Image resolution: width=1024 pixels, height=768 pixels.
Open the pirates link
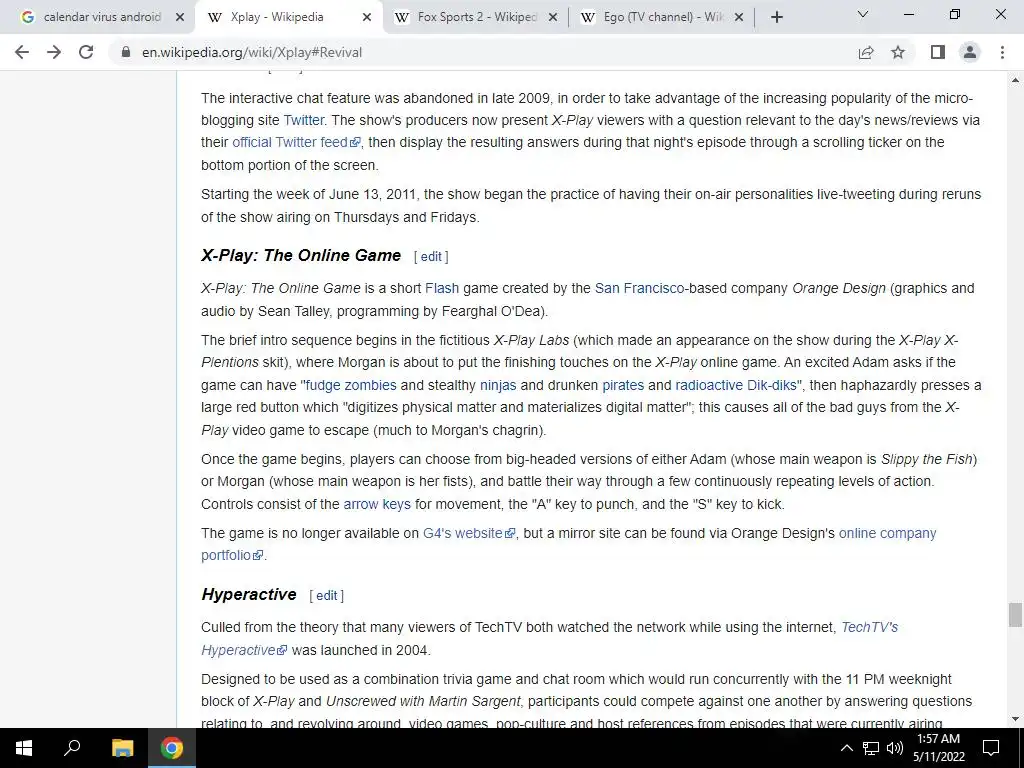[623, 385]
